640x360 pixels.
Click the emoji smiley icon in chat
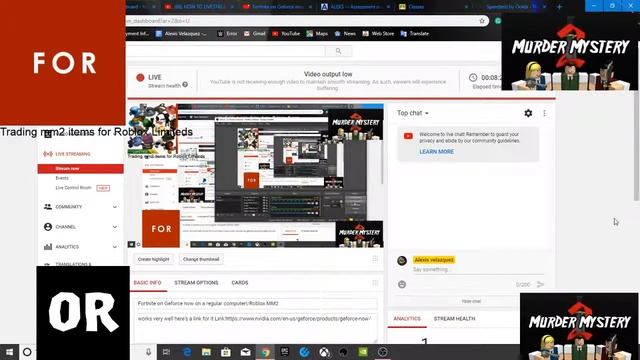pyautogui.click(x=402, y=284)
